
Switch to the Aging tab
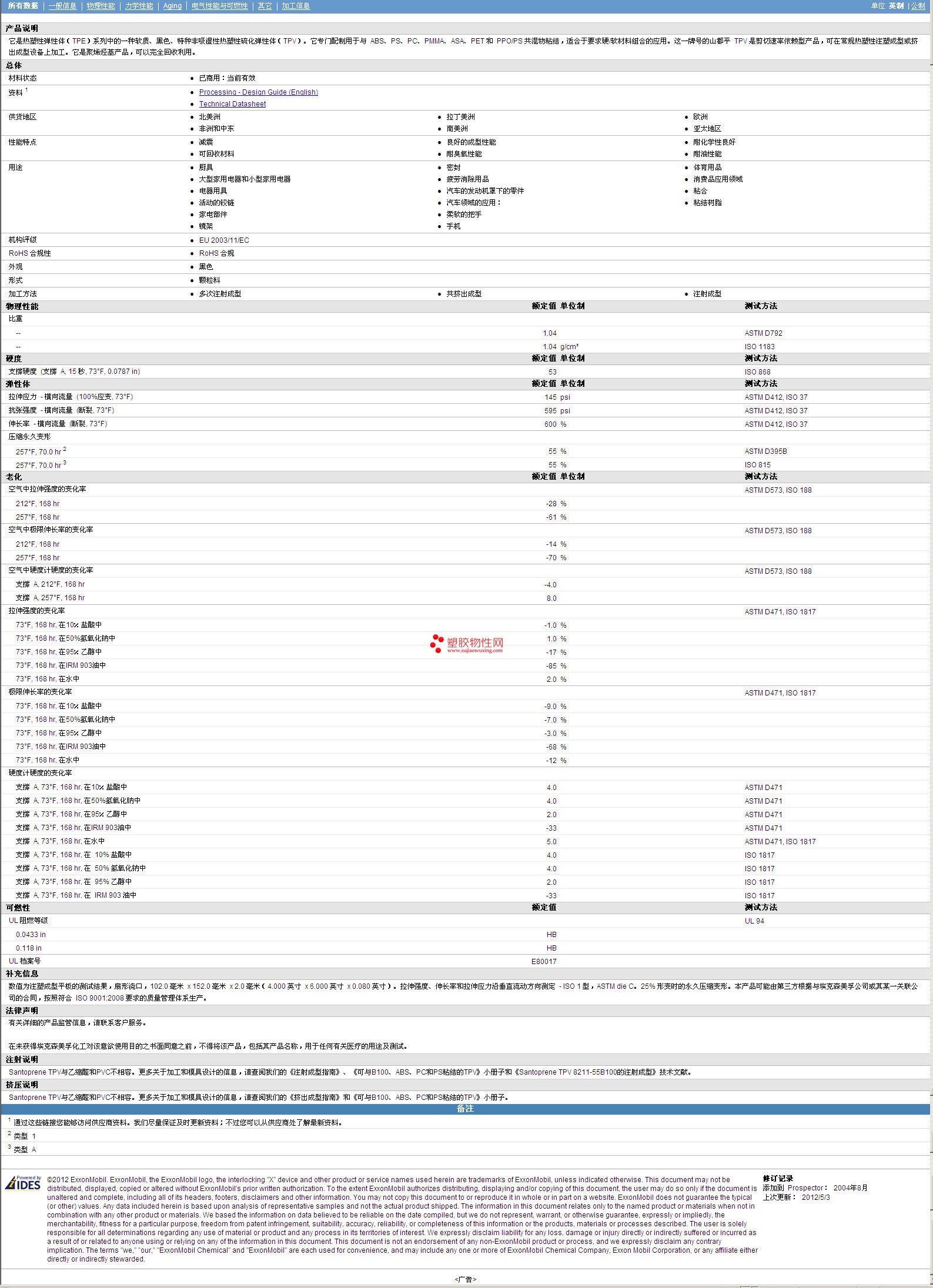pyautogui.click(x=172, y=6)
